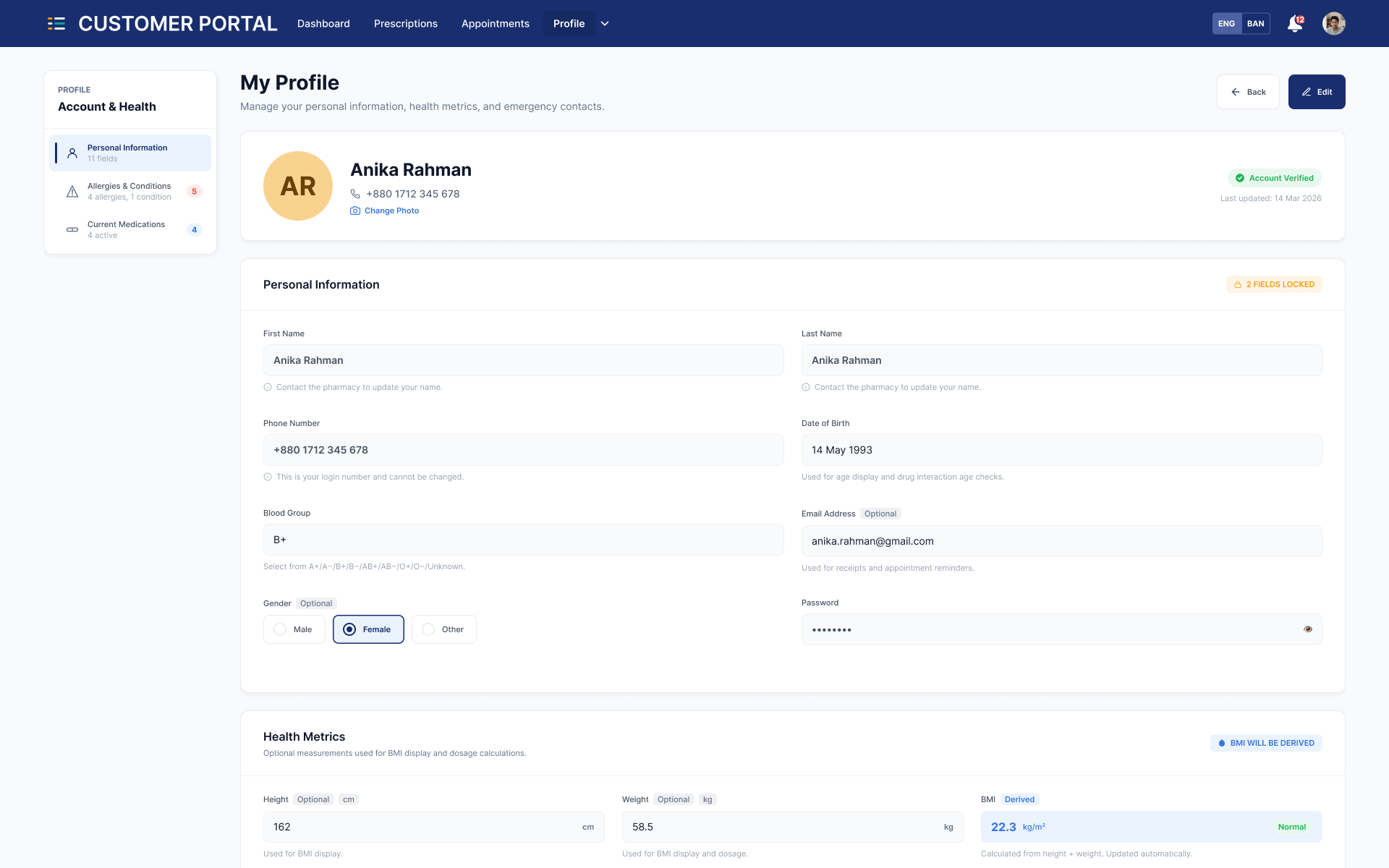Open the Blood Group selector

click(x=524, y=540)
